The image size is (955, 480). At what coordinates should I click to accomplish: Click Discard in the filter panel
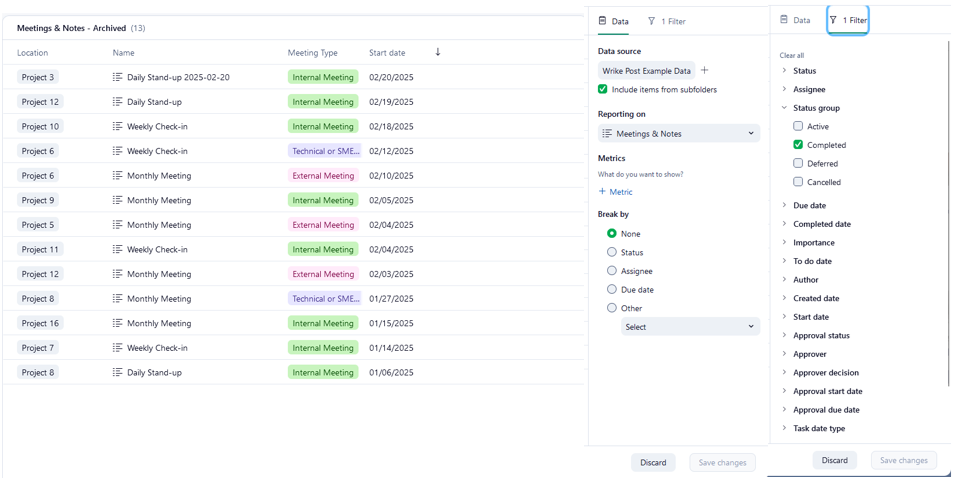click(x=834, y=460)
